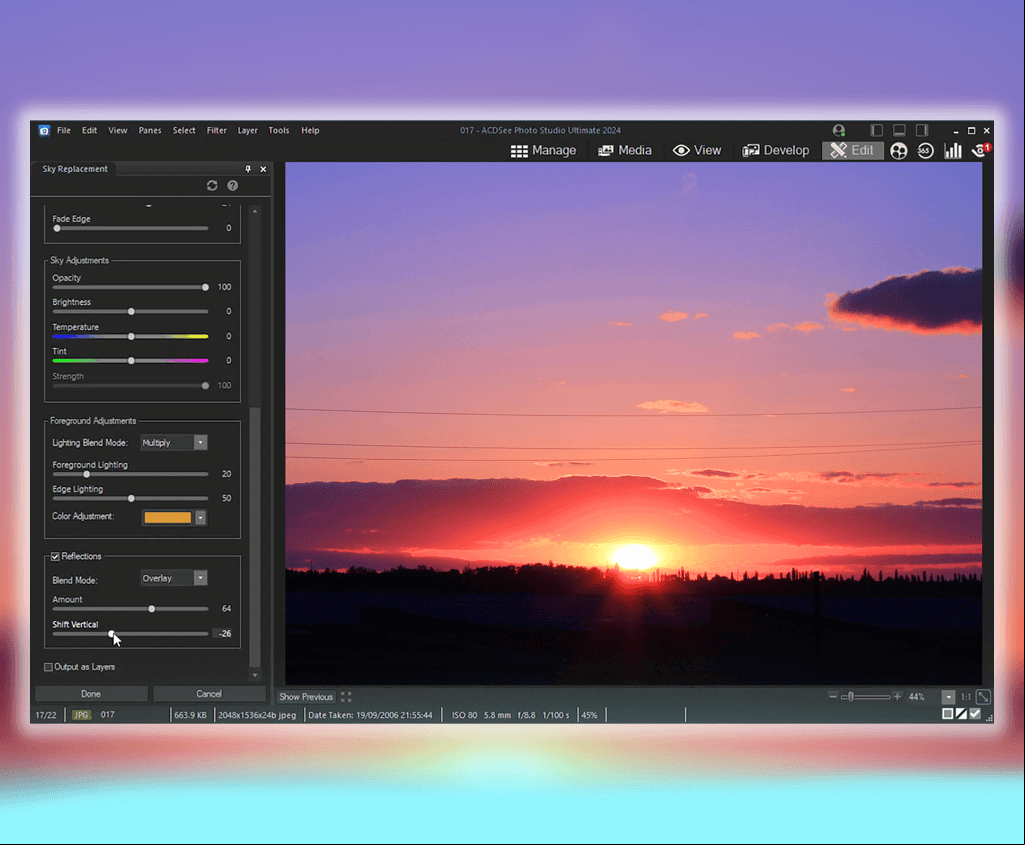Click the Done button
Image resolution: width=1025 pixels, height=845 pixels.
91,694
